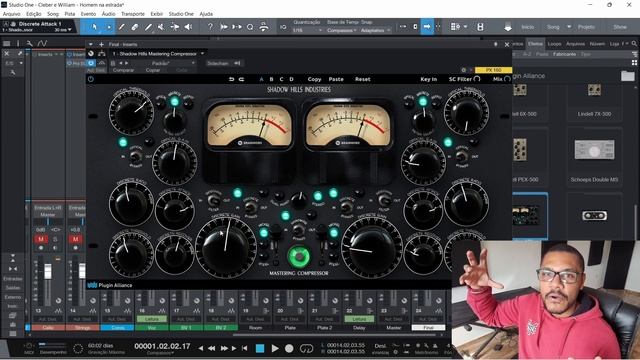Click the pin icon on plugin window

coord(496,44)
